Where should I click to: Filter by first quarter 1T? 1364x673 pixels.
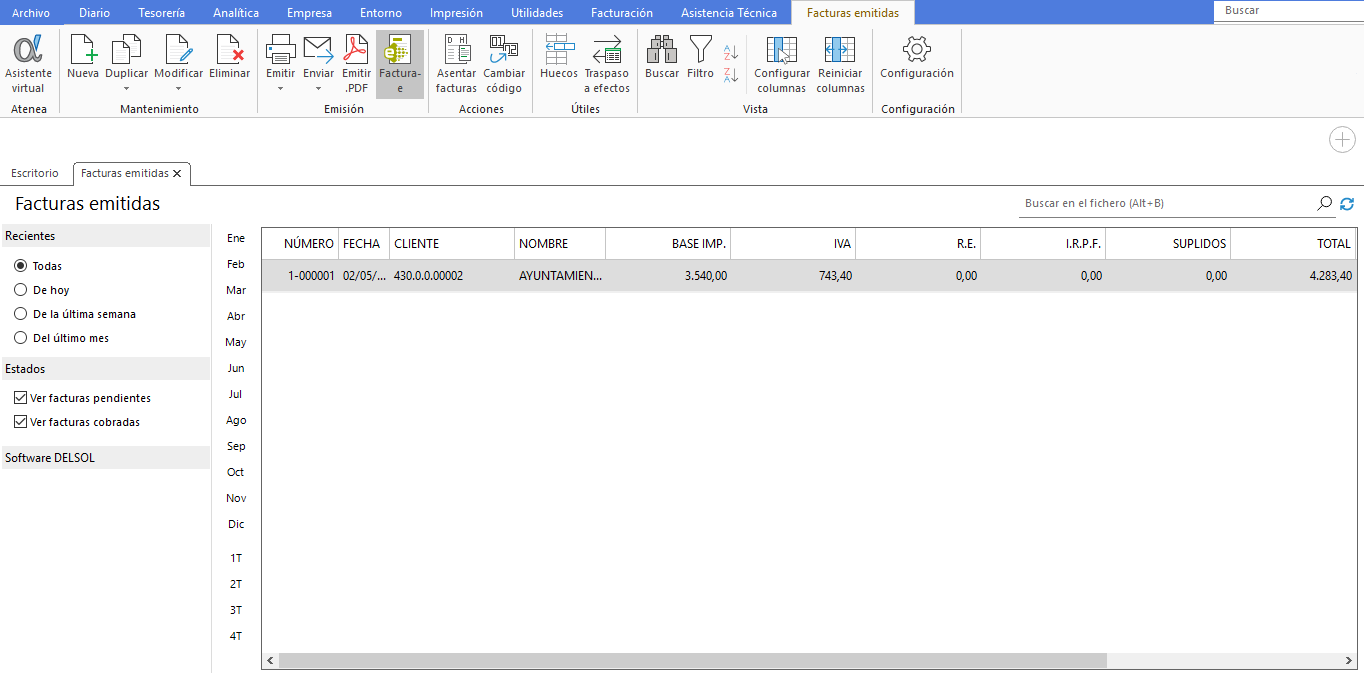pyautogui.click(x=236, y=558)
